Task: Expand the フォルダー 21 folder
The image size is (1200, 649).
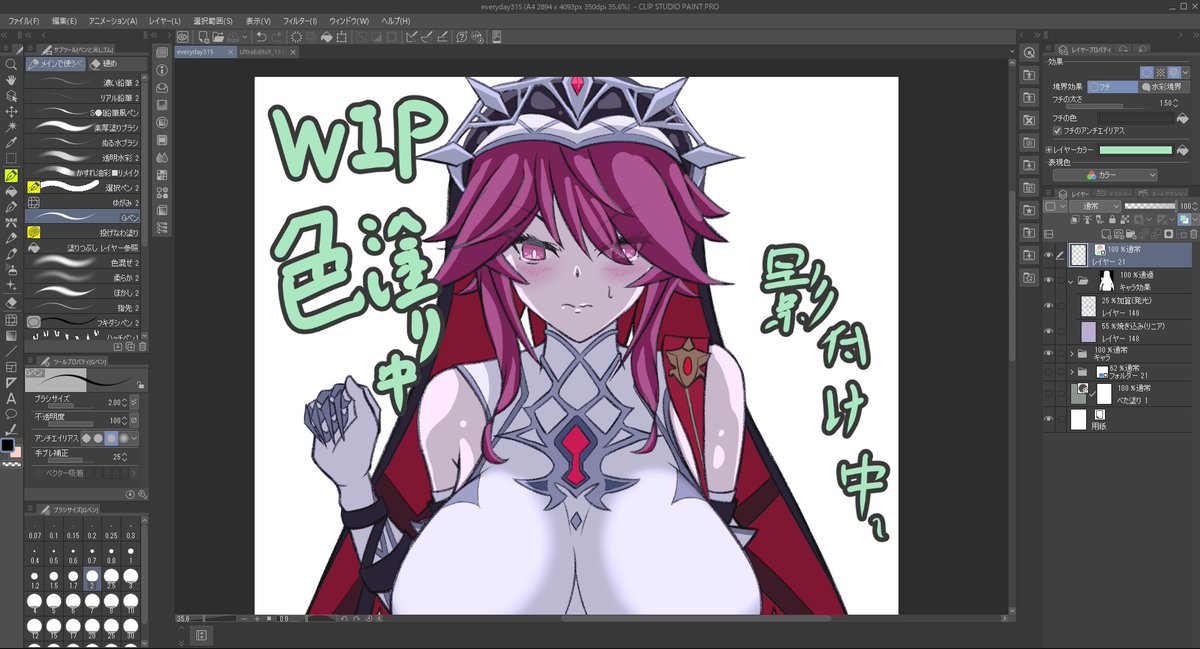Action: (1071, 372)
